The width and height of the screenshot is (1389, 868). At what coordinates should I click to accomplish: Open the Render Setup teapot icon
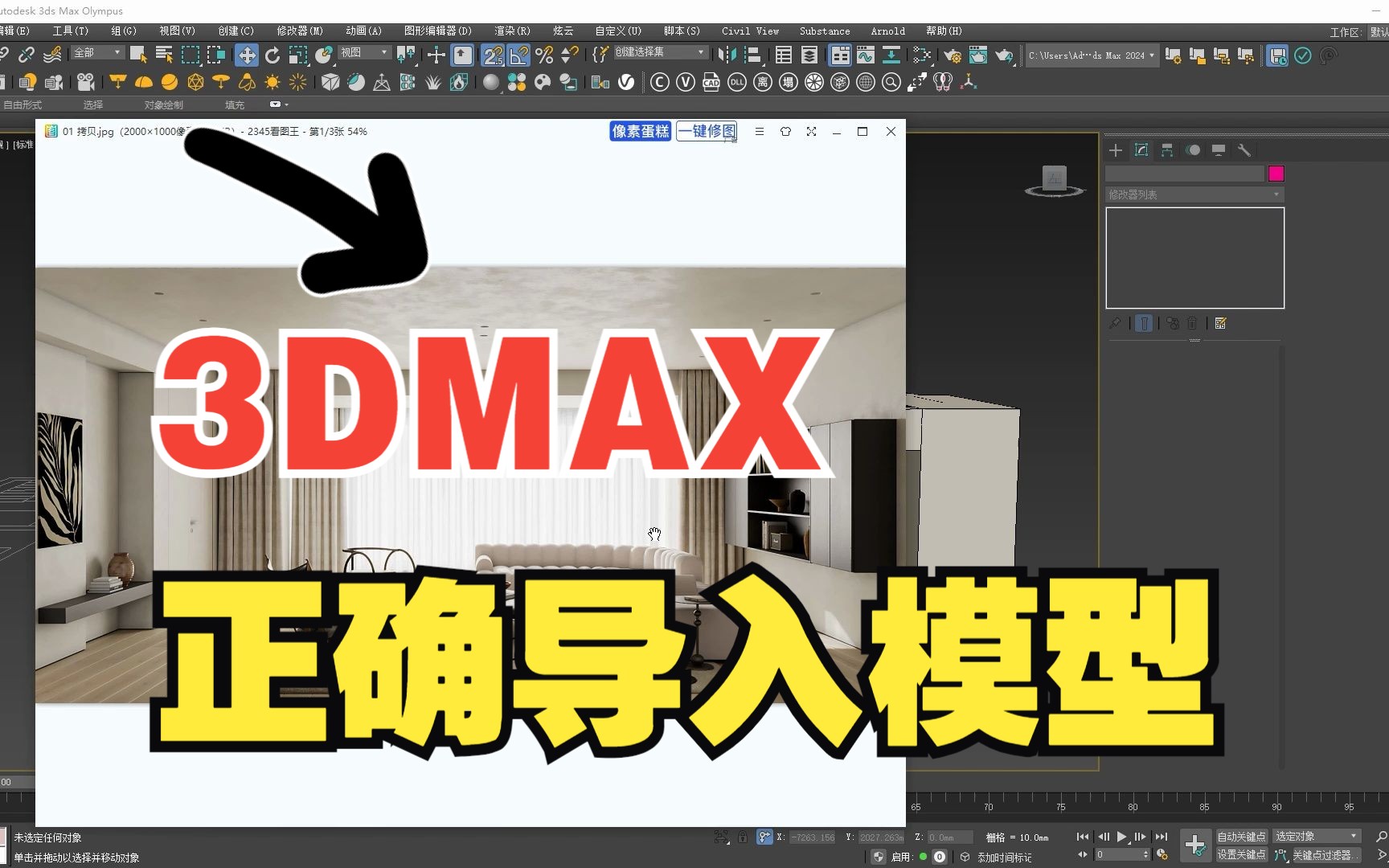(x=953, y=55)
